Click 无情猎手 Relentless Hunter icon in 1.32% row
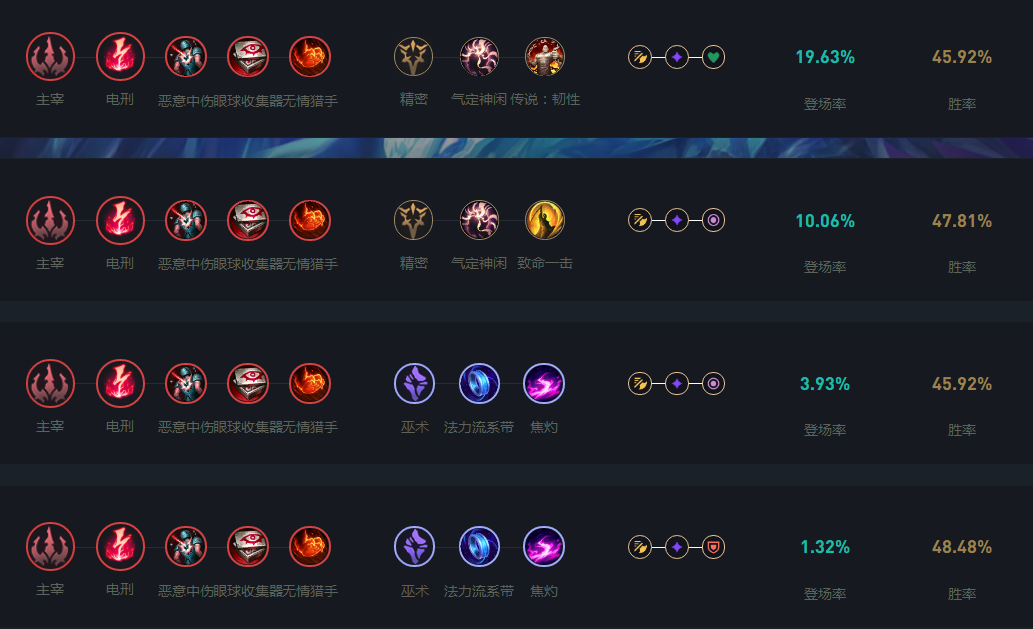The image size is (1033, 629). pos(310,547)
